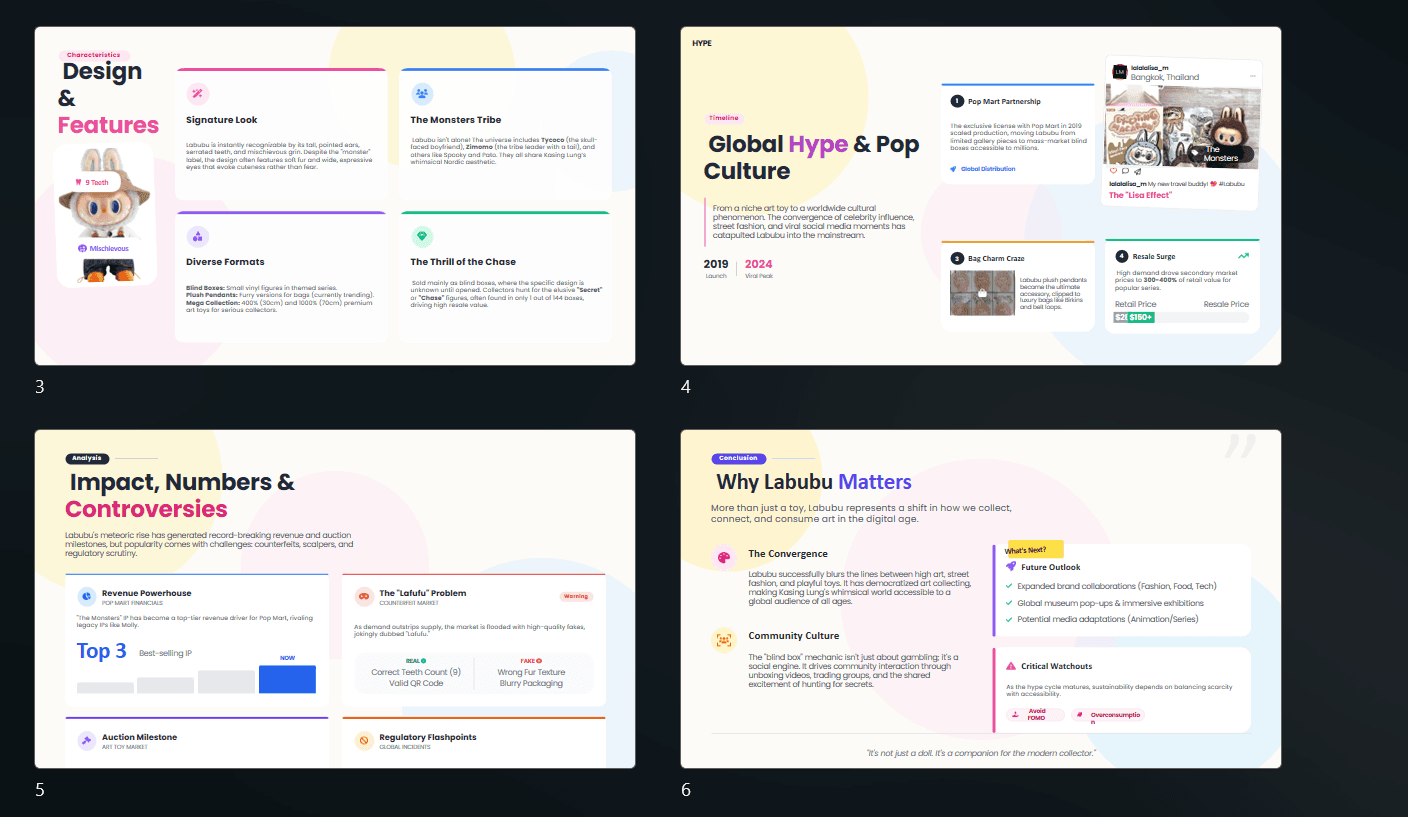1408x817 pixels.
Task: Click the Critical Watchouts warning triangle icon
Action: 1011,666
